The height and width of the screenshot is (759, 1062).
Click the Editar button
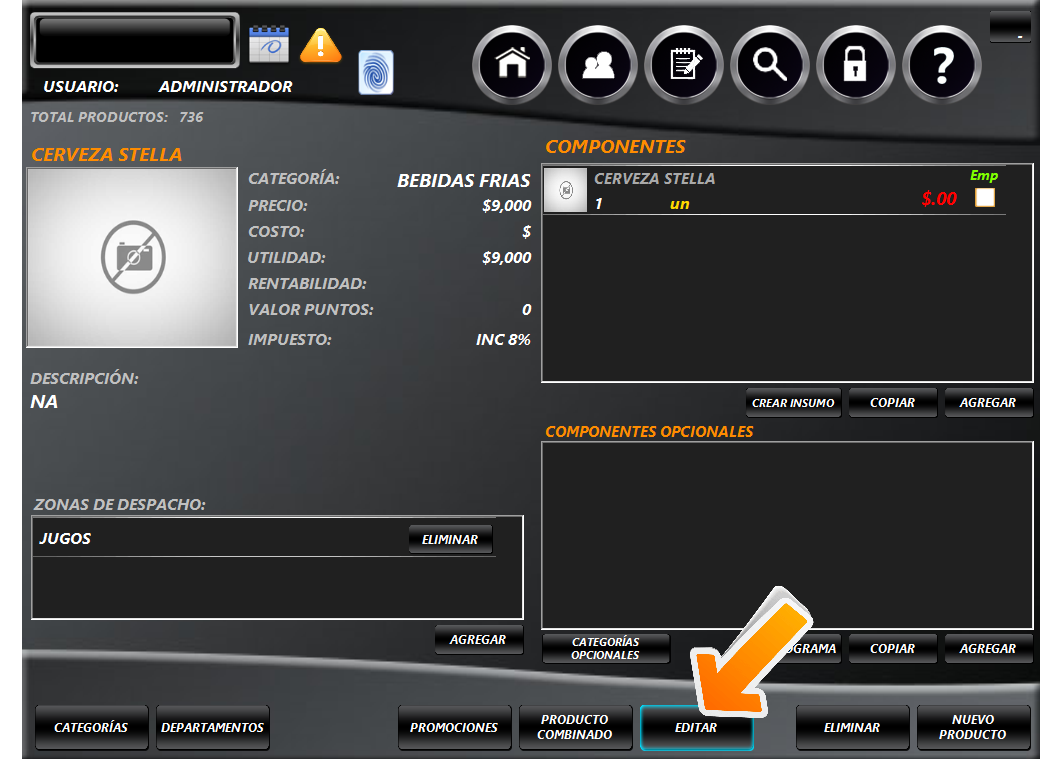click(696, 728)
